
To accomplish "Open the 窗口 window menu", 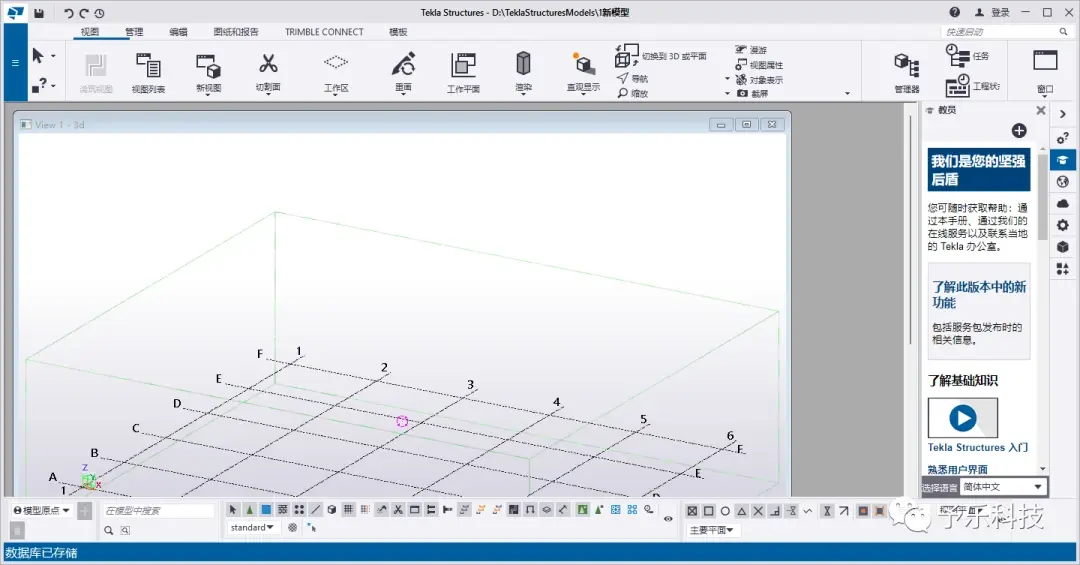I will (x=1045, y=72).
